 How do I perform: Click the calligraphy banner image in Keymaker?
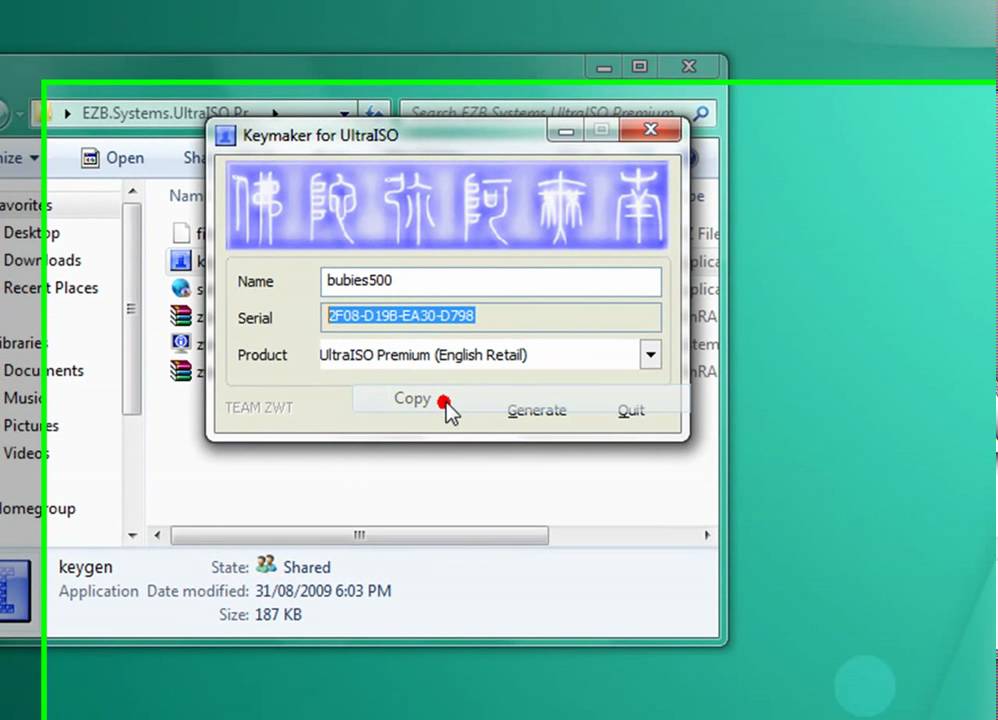pos(447,205)
